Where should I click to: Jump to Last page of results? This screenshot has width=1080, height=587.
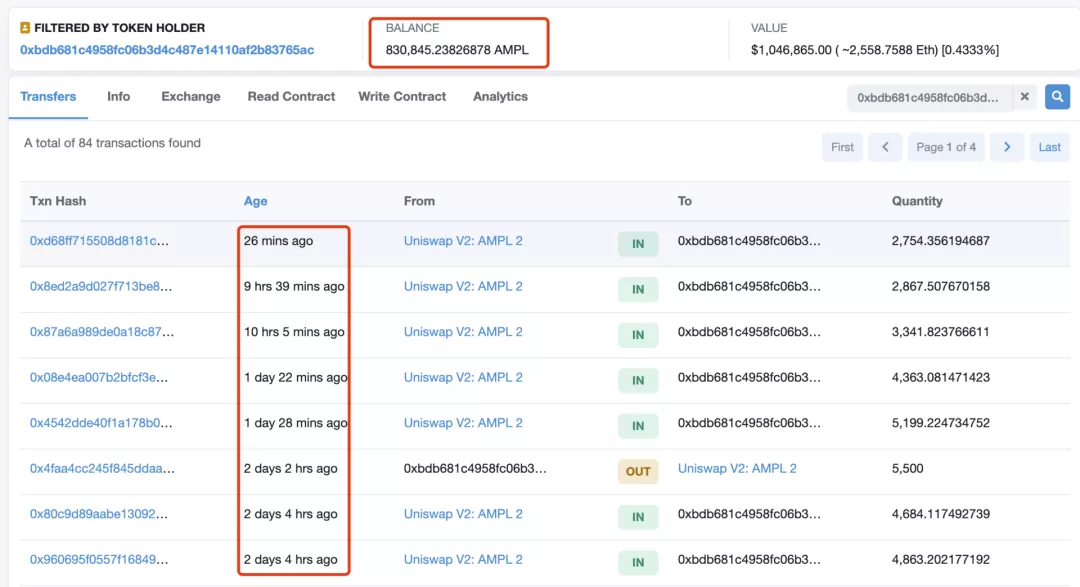[1049, 147]
